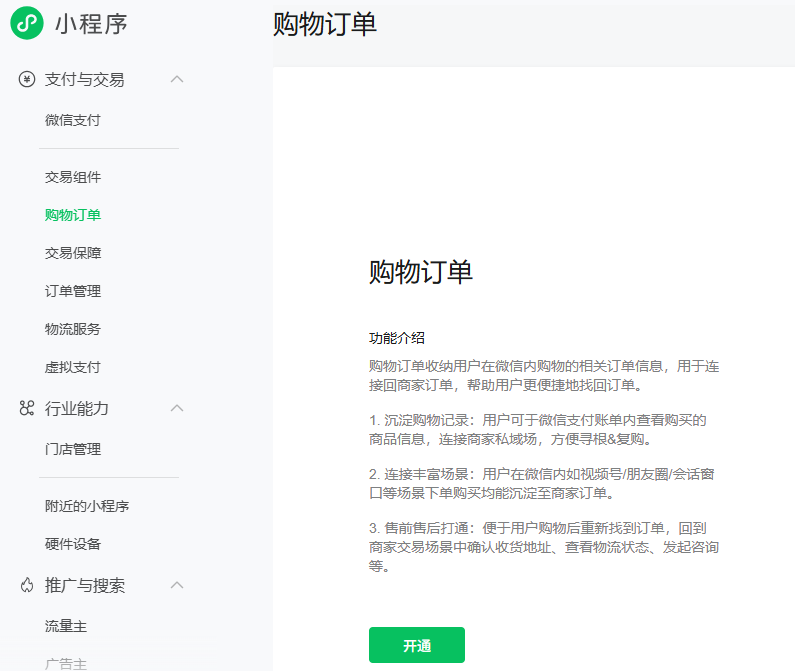This screenshot has height=671, width=795.
Task: Click the 行业能力 section icon
Action: 27,408
